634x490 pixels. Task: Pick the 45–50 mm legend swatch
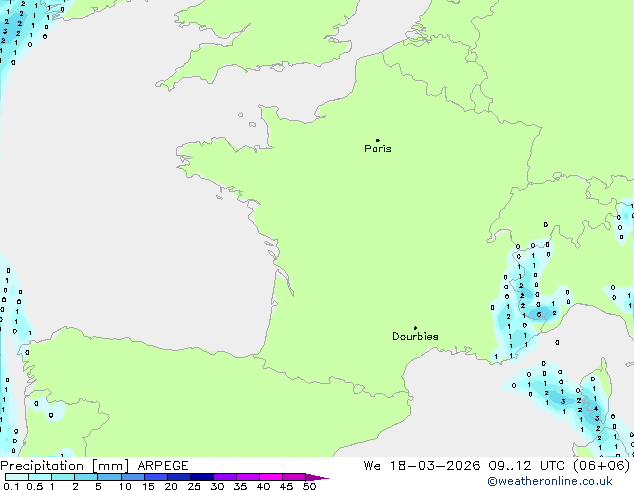tap(294, 477)
